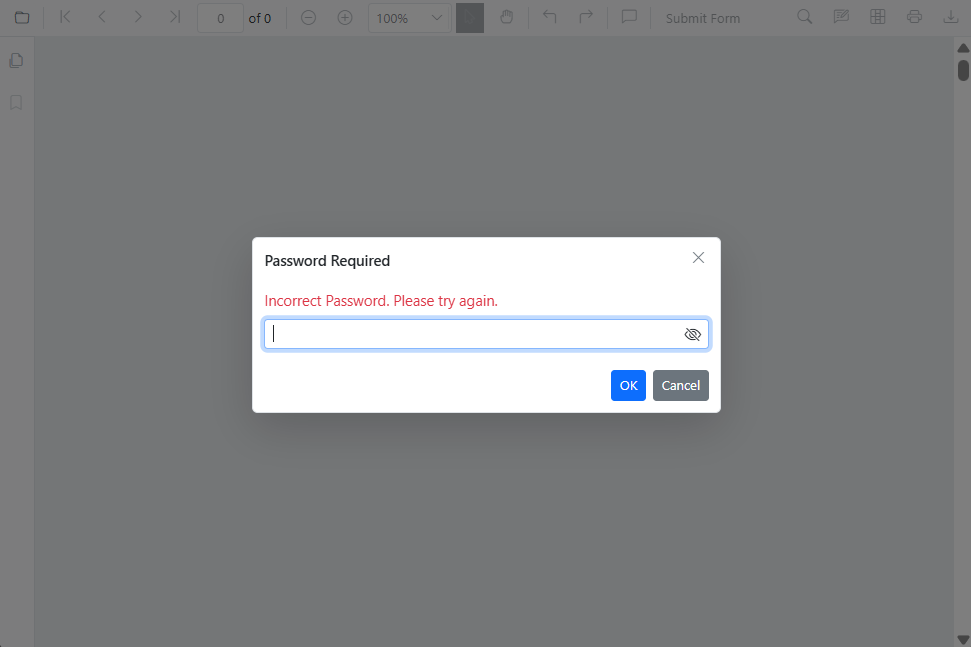971x647 pixels.
Task: Go to the next page
Action: (137, 17)
